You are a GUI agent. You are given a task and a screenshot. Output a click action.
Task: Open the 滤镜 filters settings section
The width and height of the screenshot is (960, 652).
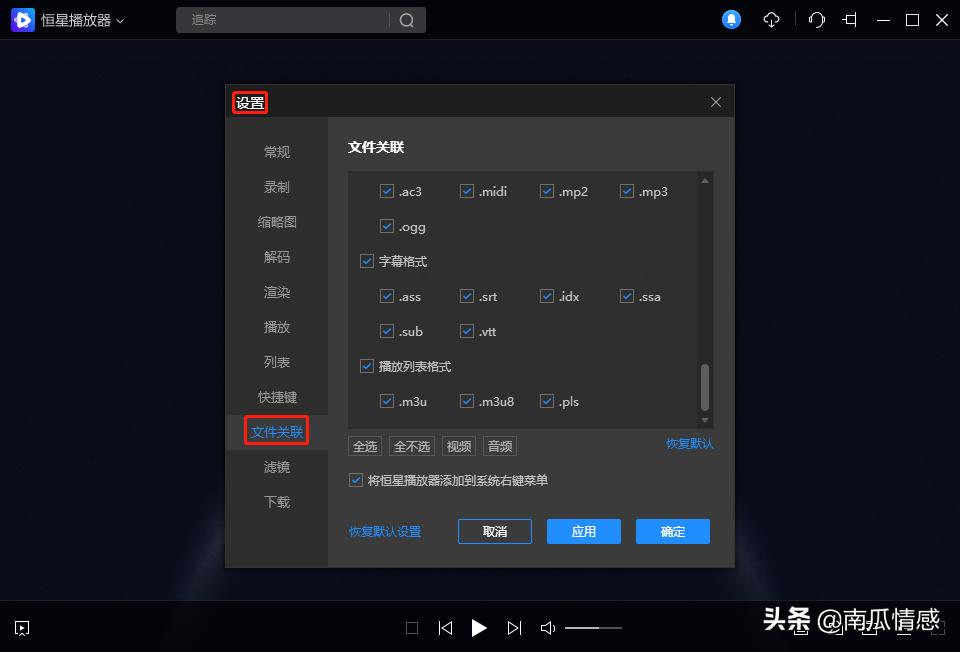click(276, 467)
